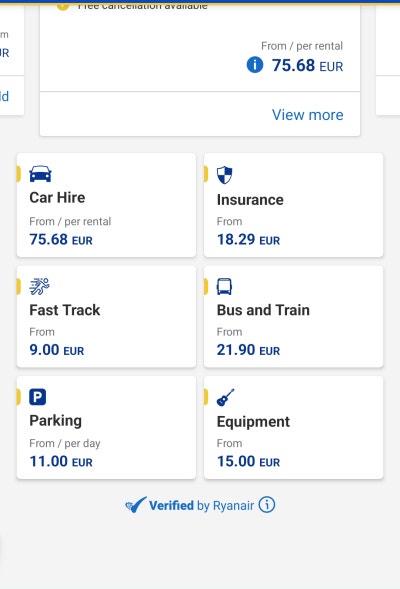
Task: Select the Parking heading
Action: [x=56, y=421]
